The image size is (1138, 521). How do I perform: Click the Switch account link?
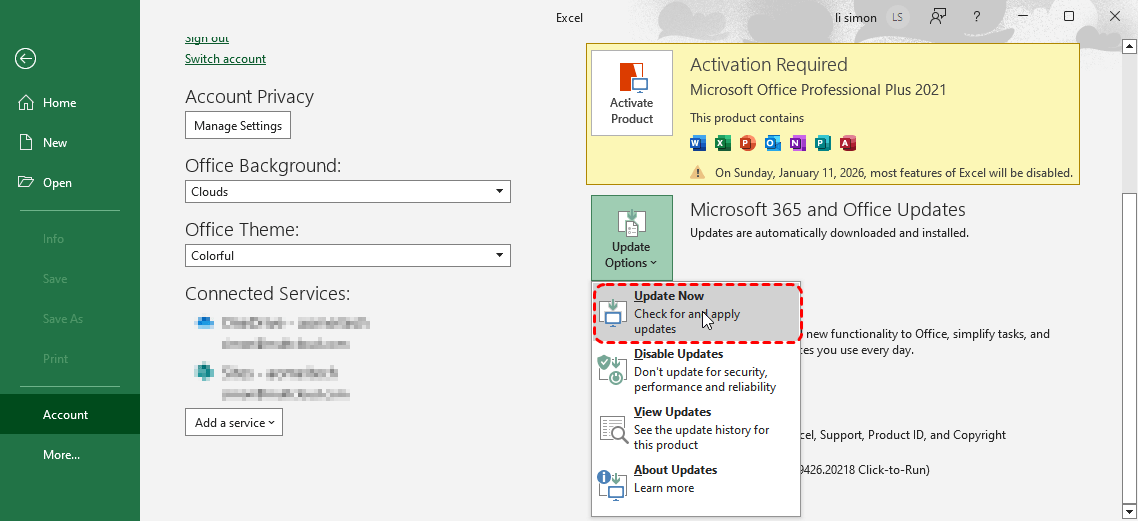(225, 59)
